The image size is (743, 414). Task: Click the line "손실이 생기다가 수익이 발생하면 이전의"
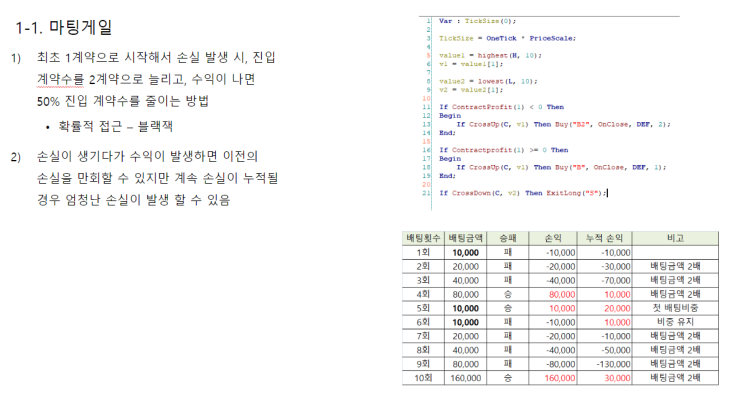147,156
